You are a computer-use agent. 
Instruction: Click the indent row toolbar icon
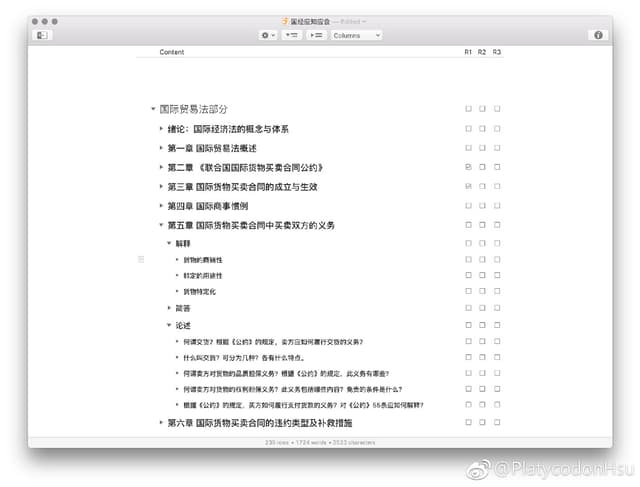(316, 35)
